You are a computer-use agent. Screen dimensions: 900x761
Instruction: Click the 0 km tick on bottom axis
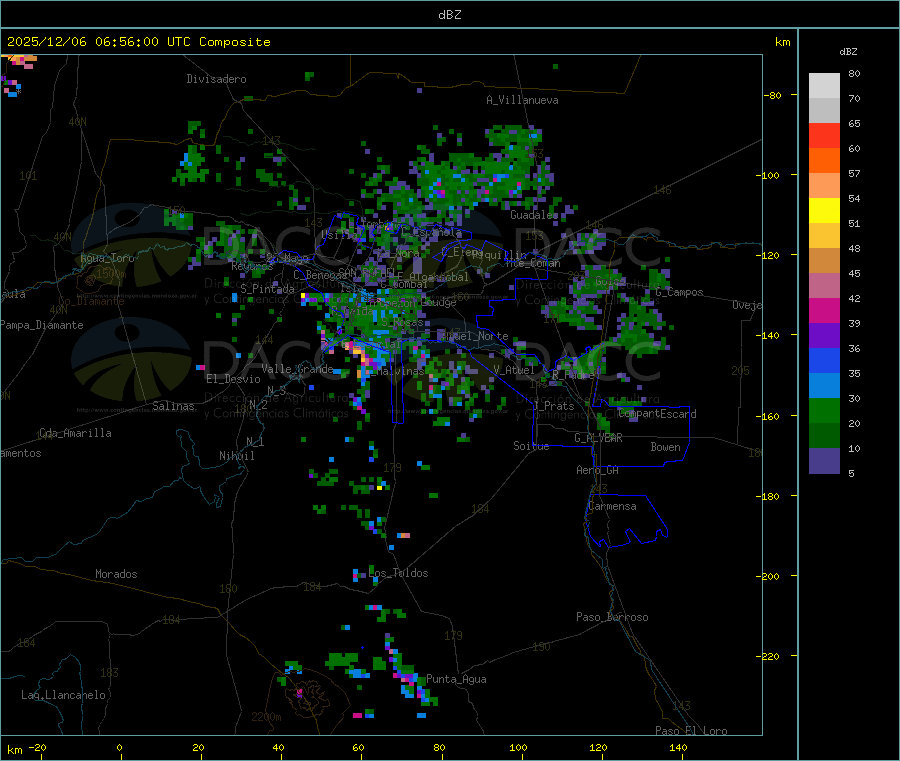pos(119,747)
